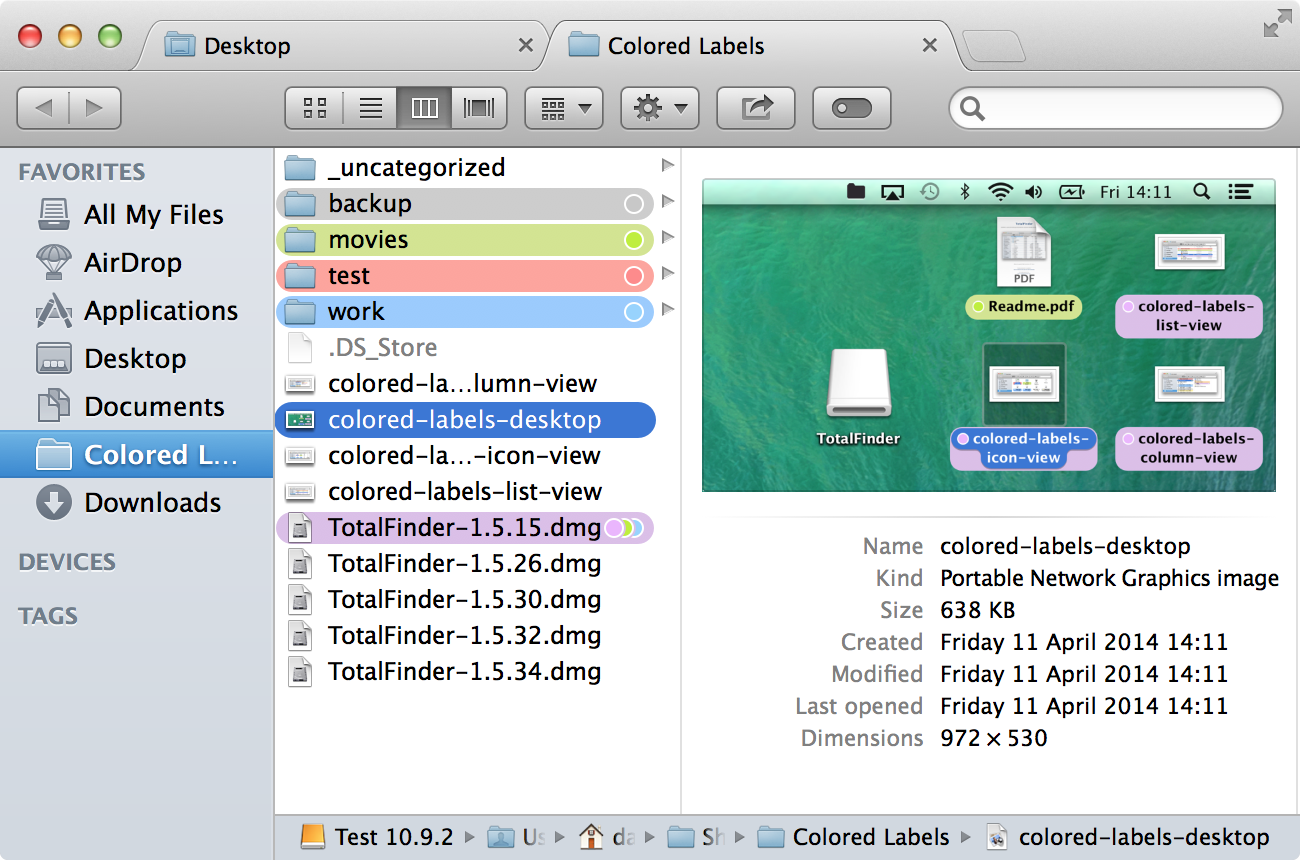Viewport: 1300px width, 860px height.
Task: Switch to icon view in toolbar
Action: pos(315,108)
